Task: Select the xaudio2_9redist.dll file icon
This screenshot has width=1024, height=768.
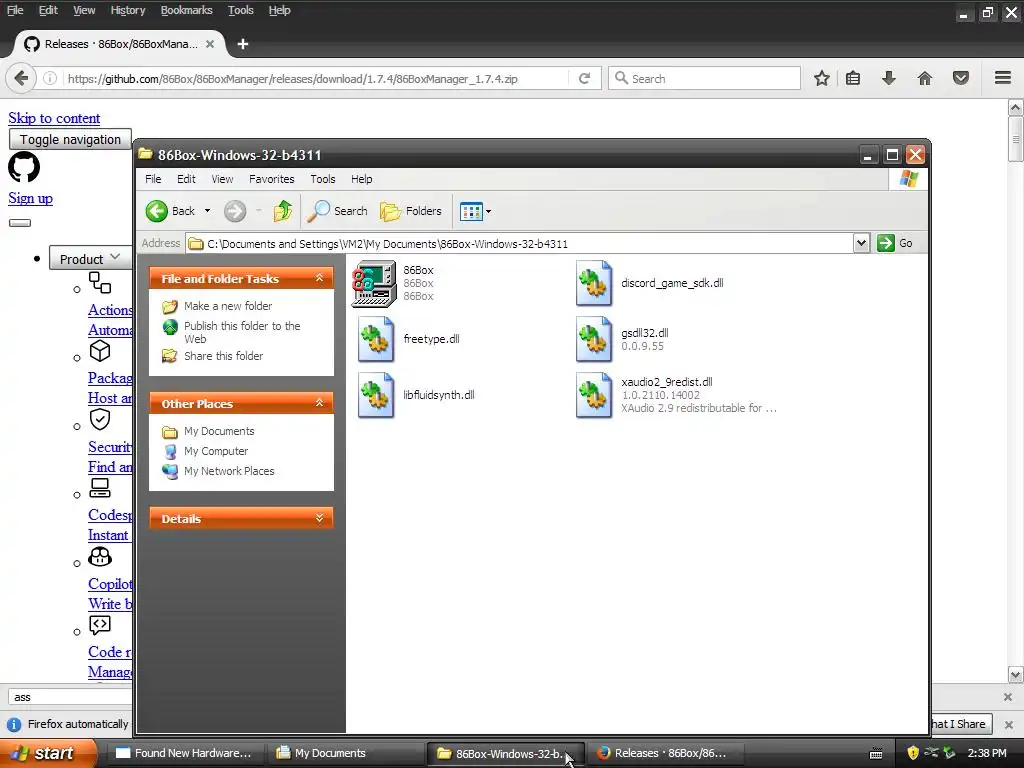Action: [594, 395]
